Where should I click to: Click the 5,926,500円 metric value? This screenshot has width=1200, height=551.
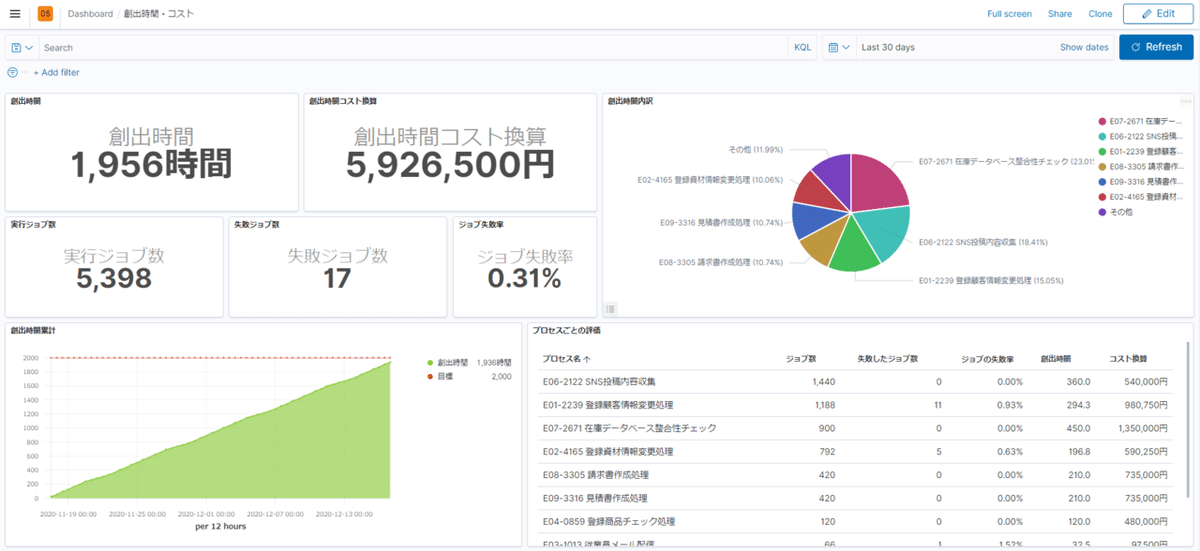tap(450, 166)
